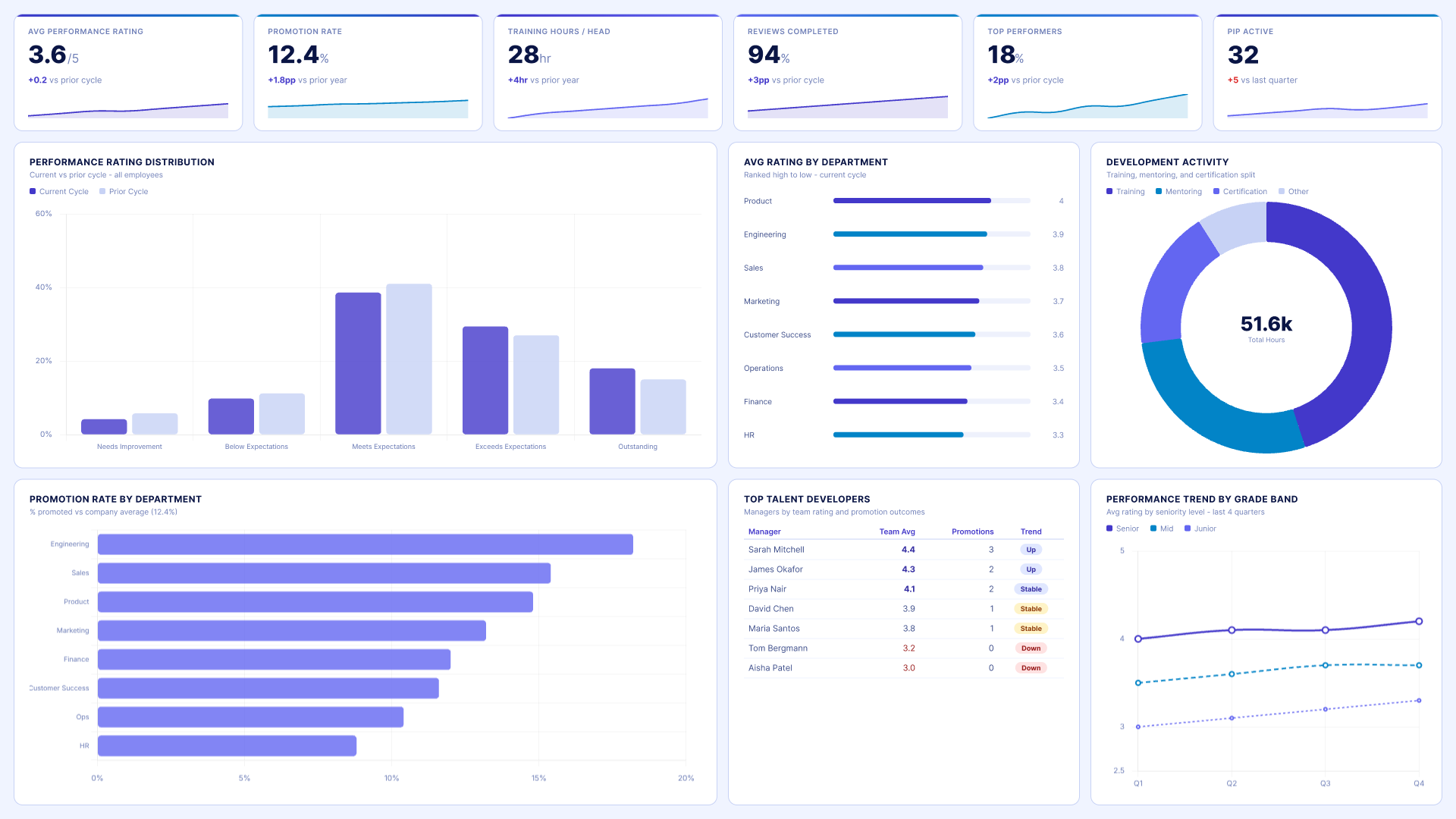Click the 4.4 team average for Sarah Mitchell

pyautogui.click(x=908, y=550)
